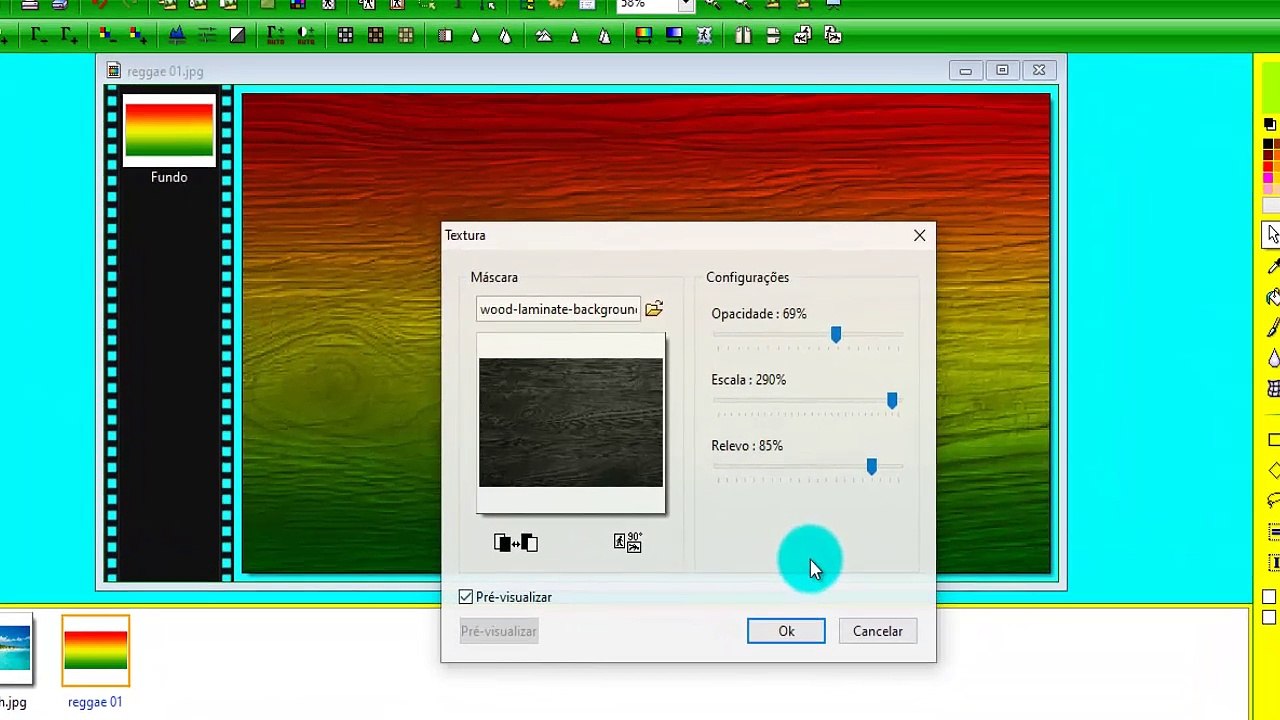1280x720 pixels.
Task: Click the 'Configurações' group label
Action: (748, 277)
